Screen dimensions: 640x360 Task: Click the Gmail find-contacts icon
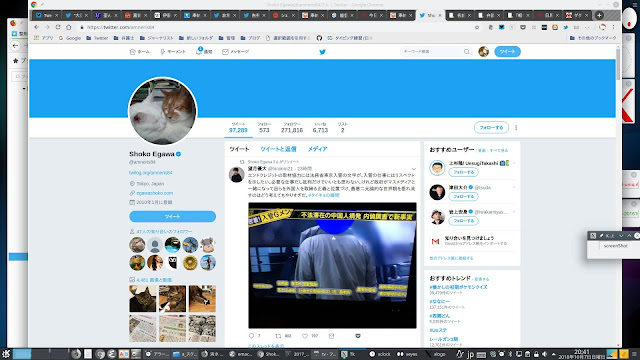click(436, 241)
